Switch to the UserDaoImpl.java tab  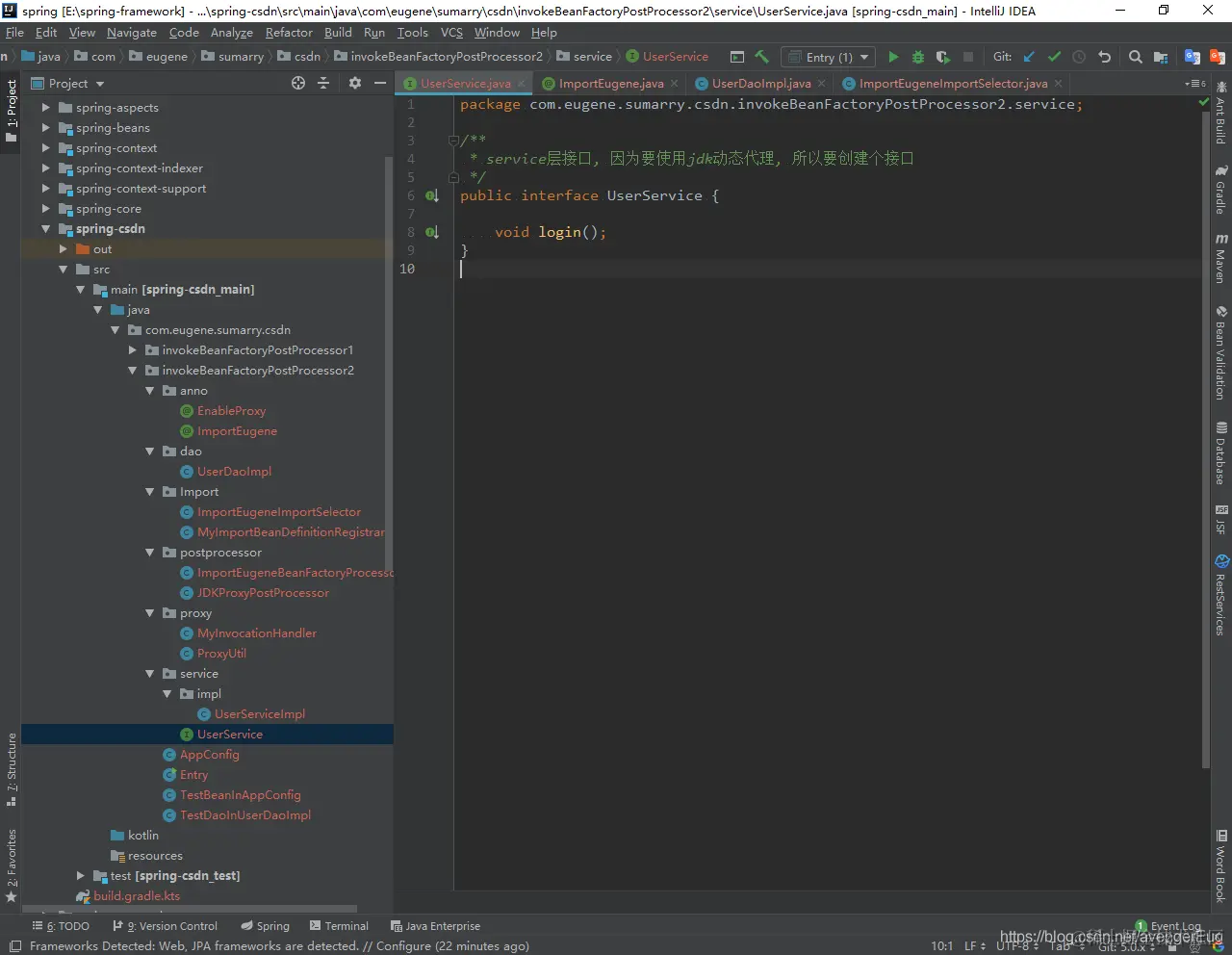click(x=759, y=84)
